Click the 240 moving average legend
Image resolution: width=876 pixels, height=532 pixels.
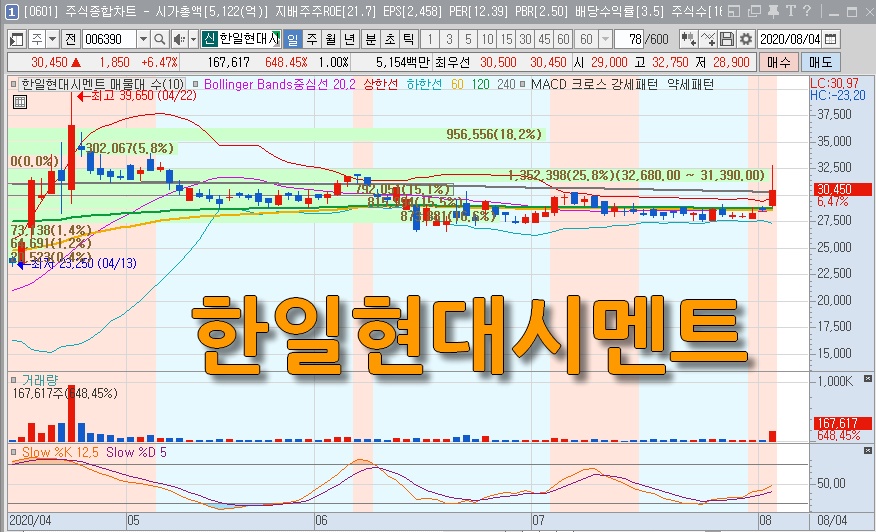(506, 84)
